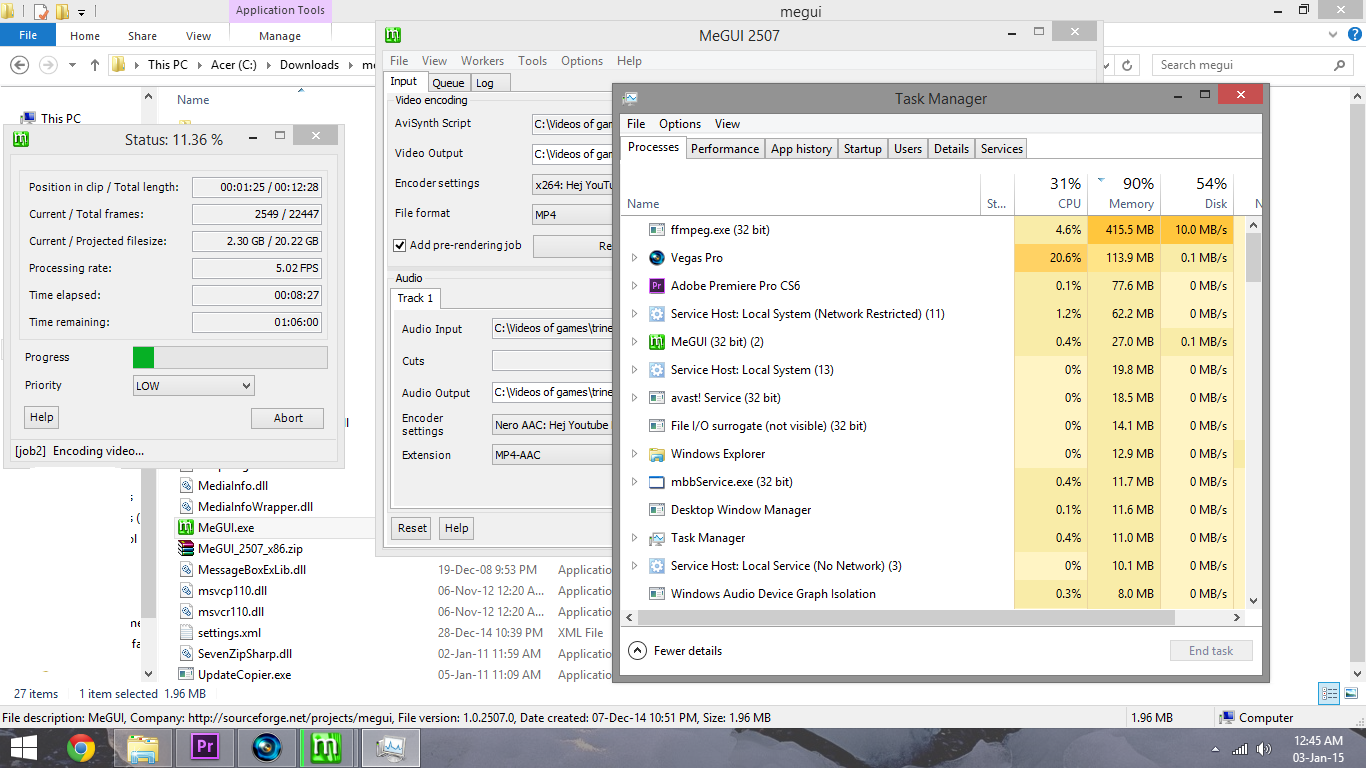The width and height of the screenshot is (1366, 768).
Task: Click the Desktop Window Manager process icon
Action: pyautogui.click(x=657, y=510)
